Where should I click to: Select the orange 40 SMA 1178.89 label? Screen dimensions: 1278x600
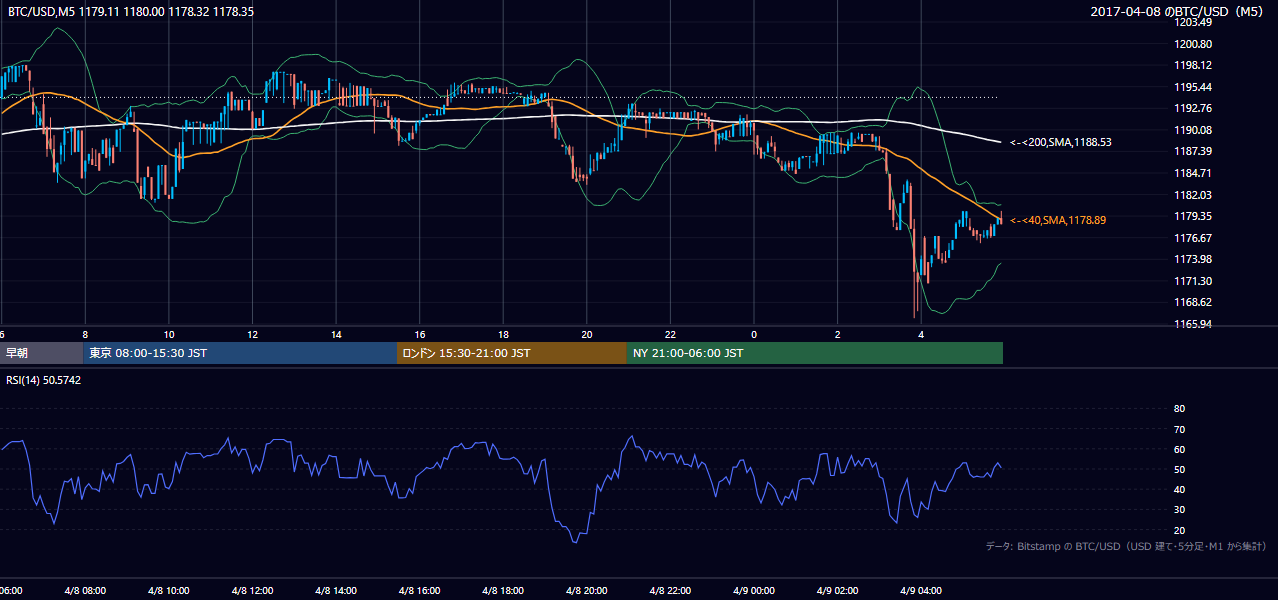(x=1058, y=220)
